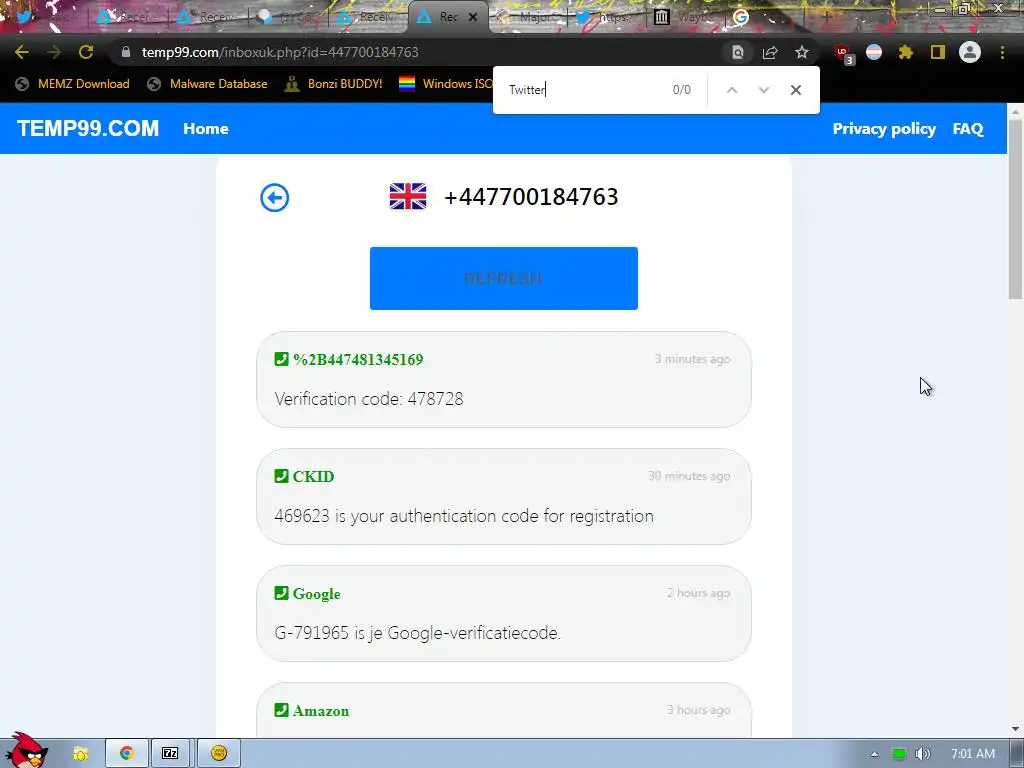1024x768 pixels.
Task: Go to Home in the site navbar
Action: 206,129
